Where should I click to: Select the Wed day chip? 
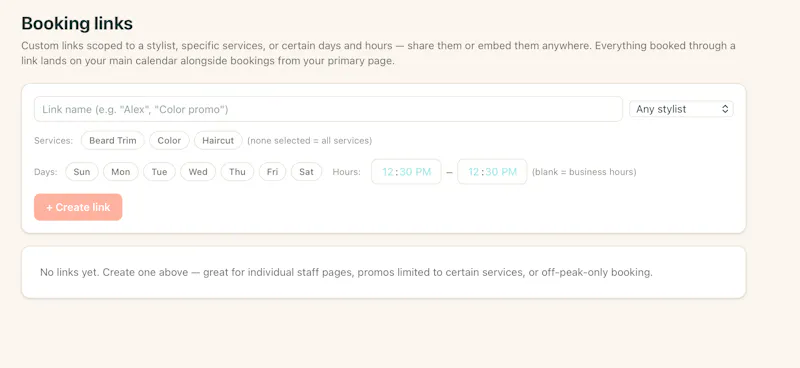pyautogui.click(x=198, y=172)
